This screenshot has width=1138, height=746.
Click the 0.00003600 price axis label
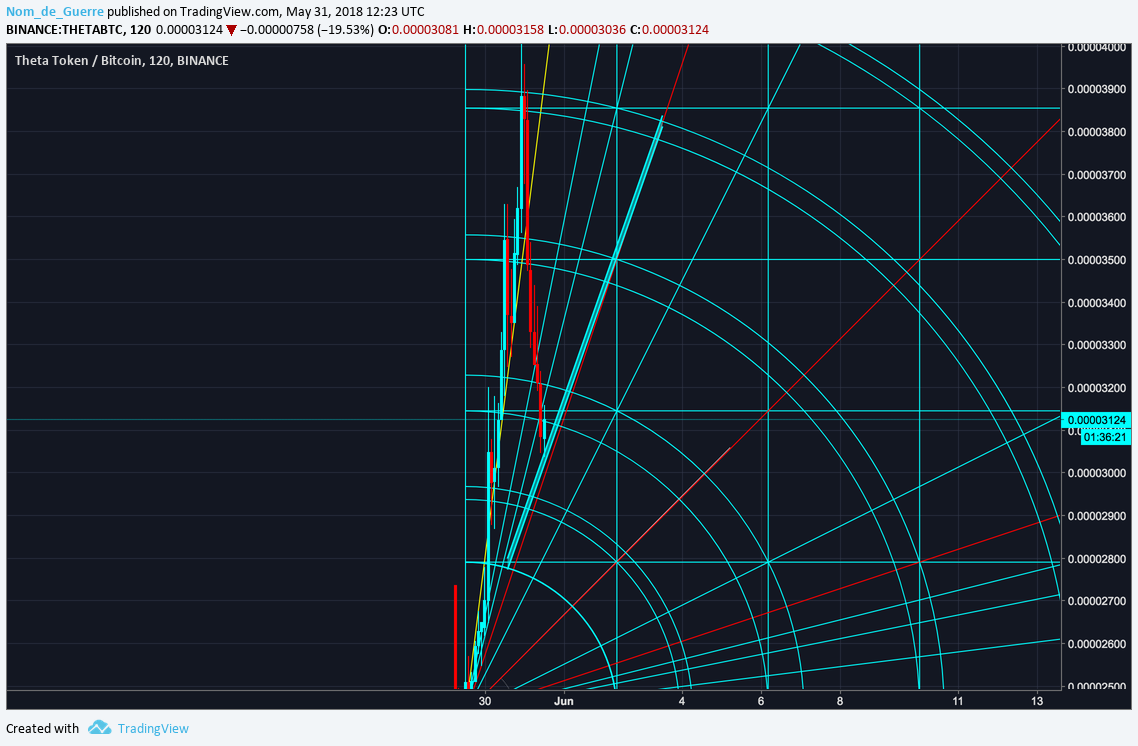(x=1097, y=217)
